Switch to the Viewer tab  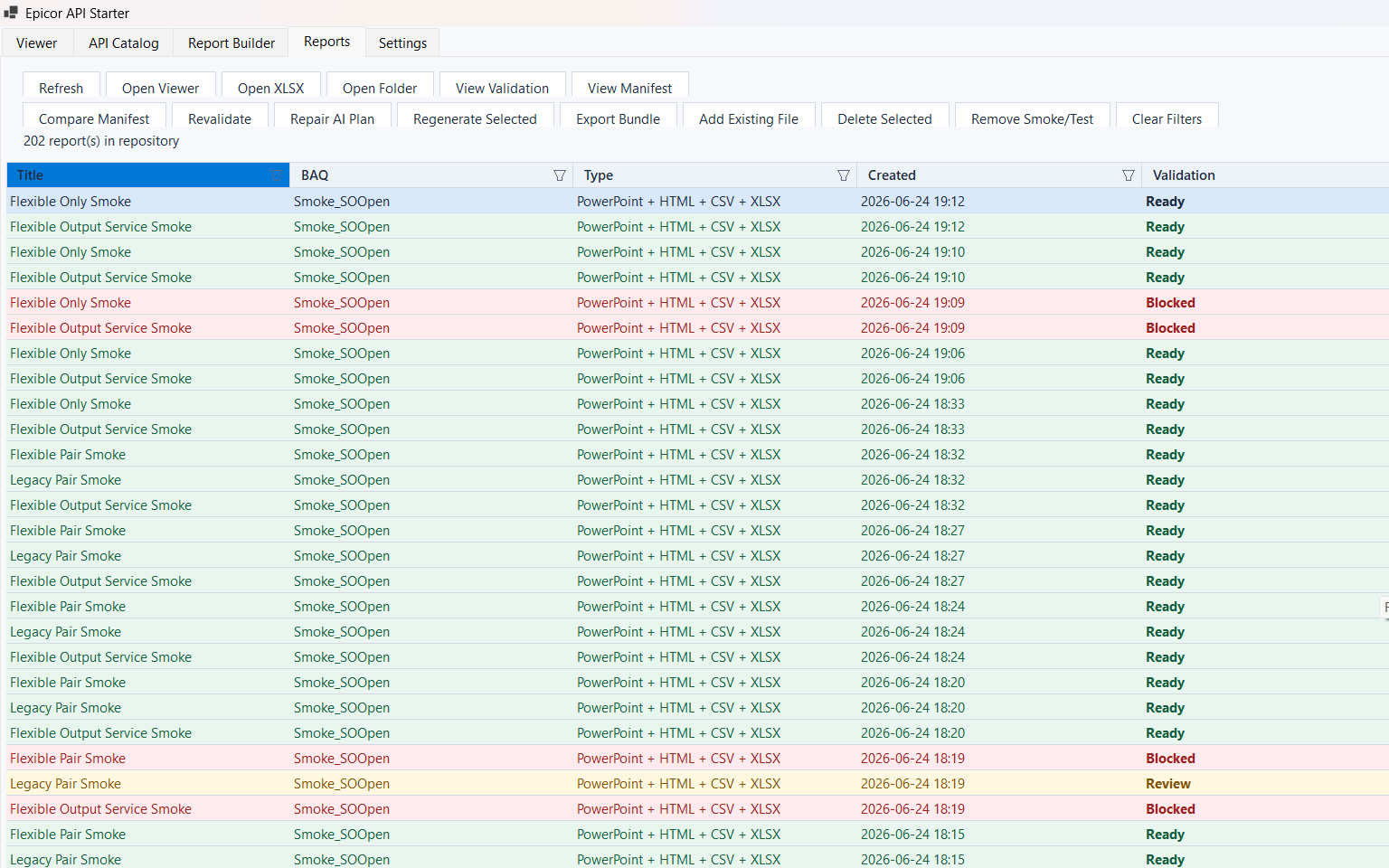coord(37,42)
